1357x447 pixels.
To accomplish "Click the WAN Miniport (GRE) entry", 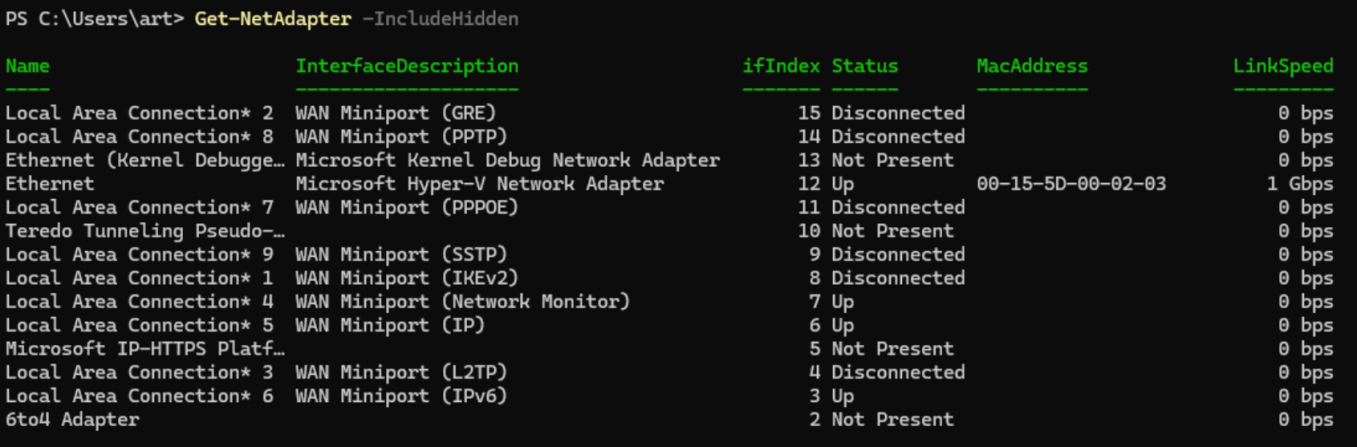I will [x=396, y=113].
